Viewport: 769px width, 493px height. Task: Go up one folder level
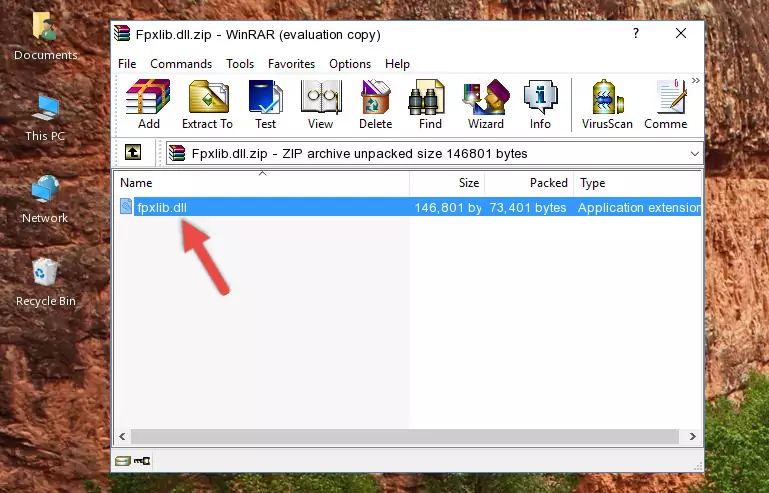click(x=133, y=153)
